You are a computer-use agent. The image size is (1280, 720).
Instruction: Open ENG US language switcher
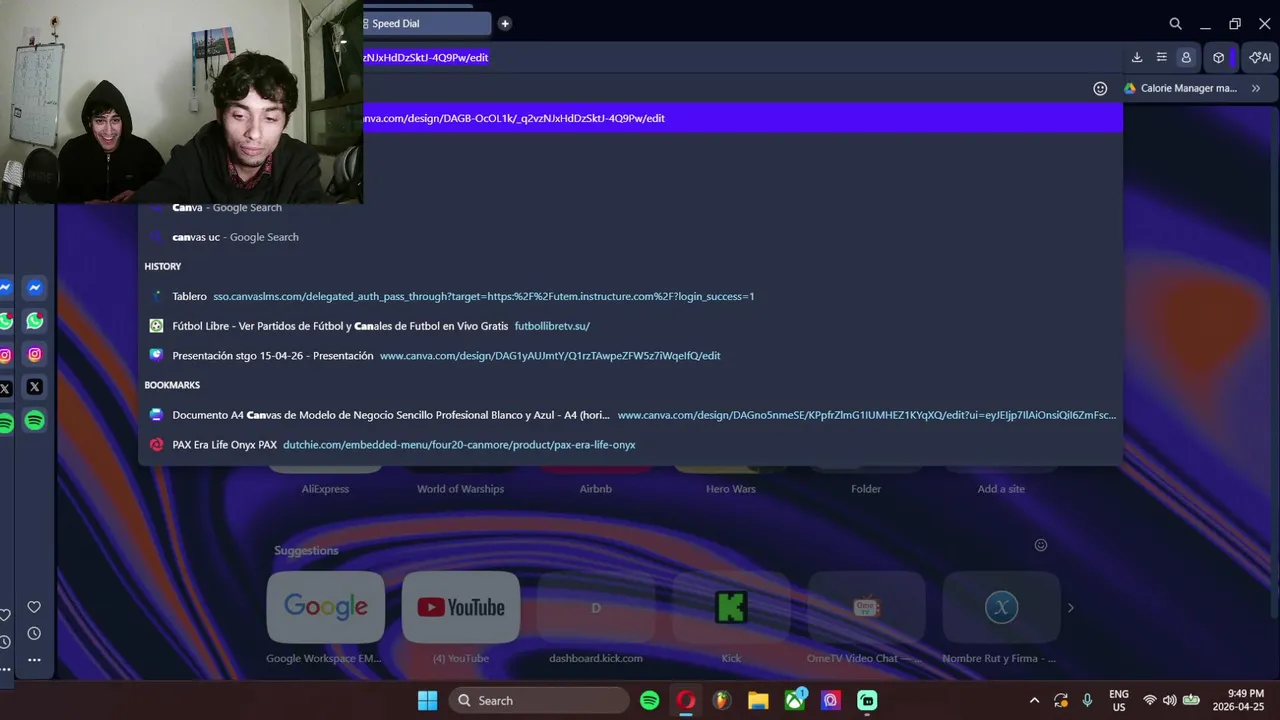tap(1119, 701)
